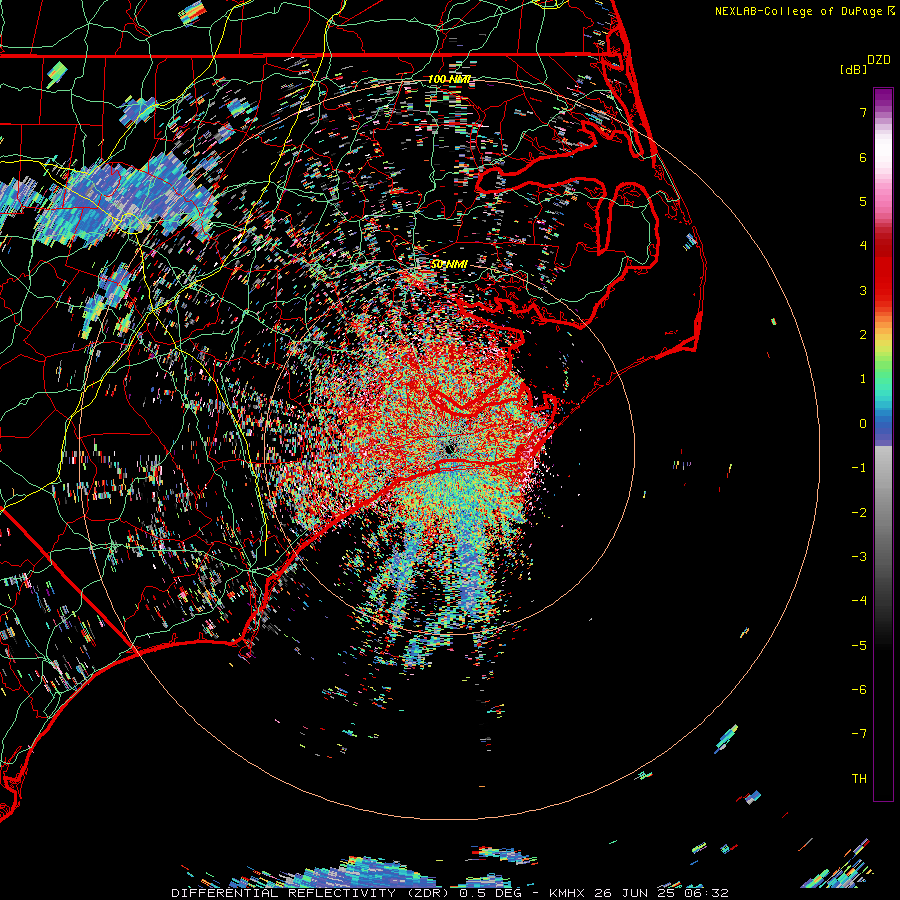Image resolution: width=900 pixels, height=900 pixels.
Task: Click the TH threshold label on the scale
Action: 859,778
